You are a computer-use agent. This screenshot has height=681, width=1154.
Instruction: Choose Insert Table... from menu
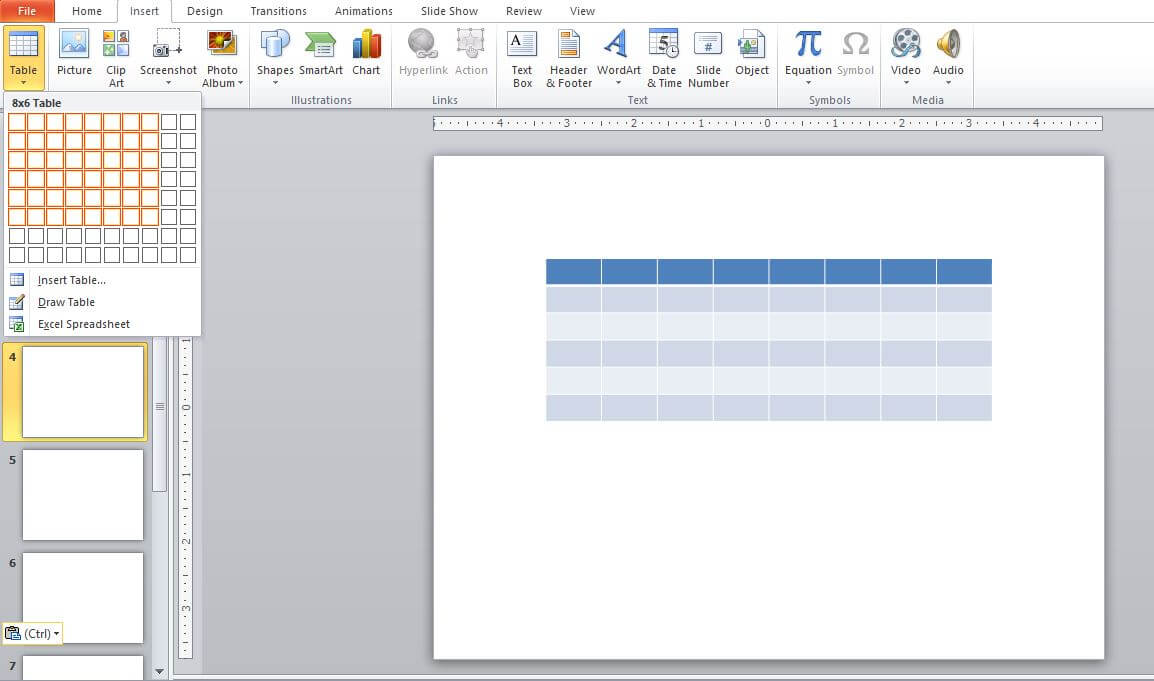tap(71, 280)
